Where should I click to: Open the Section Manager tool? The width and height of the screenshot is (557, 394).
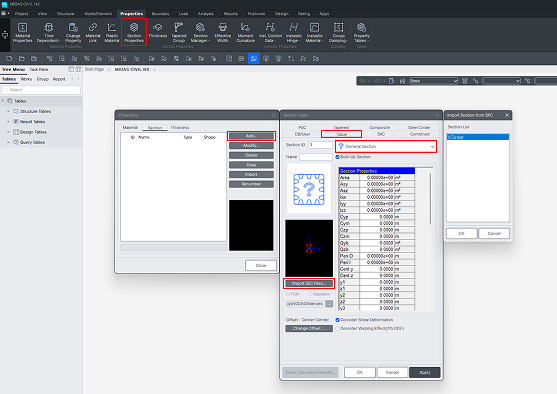coord(200,32)
